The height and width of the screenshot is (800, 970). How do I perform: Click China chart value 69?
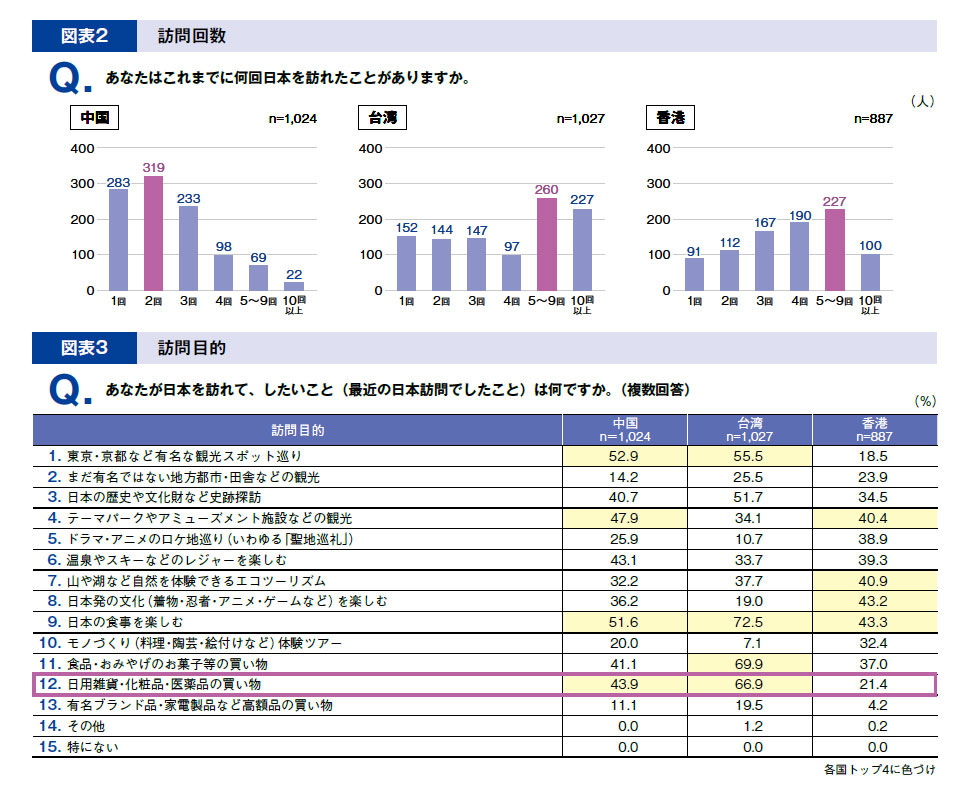(x=259, y=257)
